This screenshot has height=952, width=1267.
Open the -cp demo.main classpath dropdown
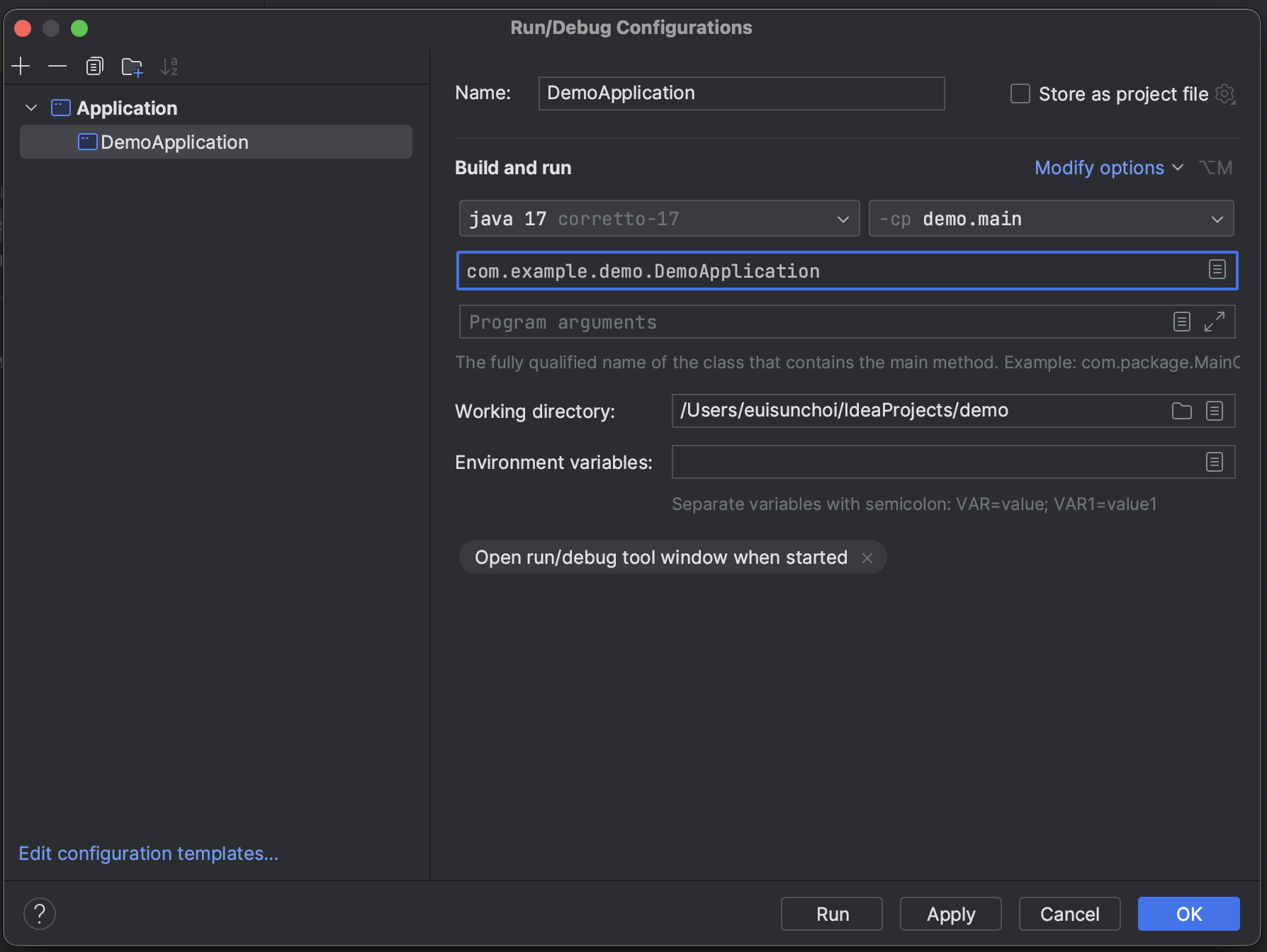(x=1051, y=218)
